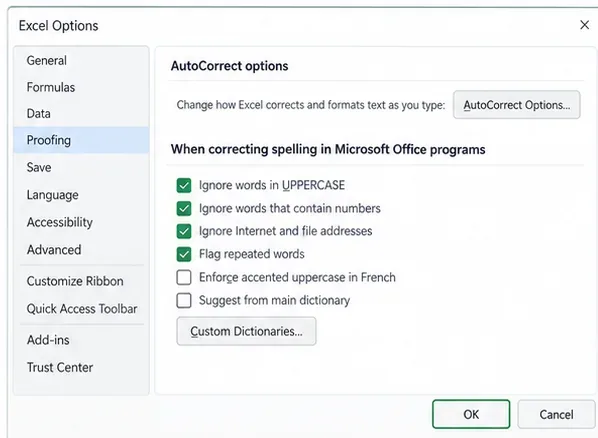Enable Enforce accented uppercase in French
The image size is (598, 438).
184,277
